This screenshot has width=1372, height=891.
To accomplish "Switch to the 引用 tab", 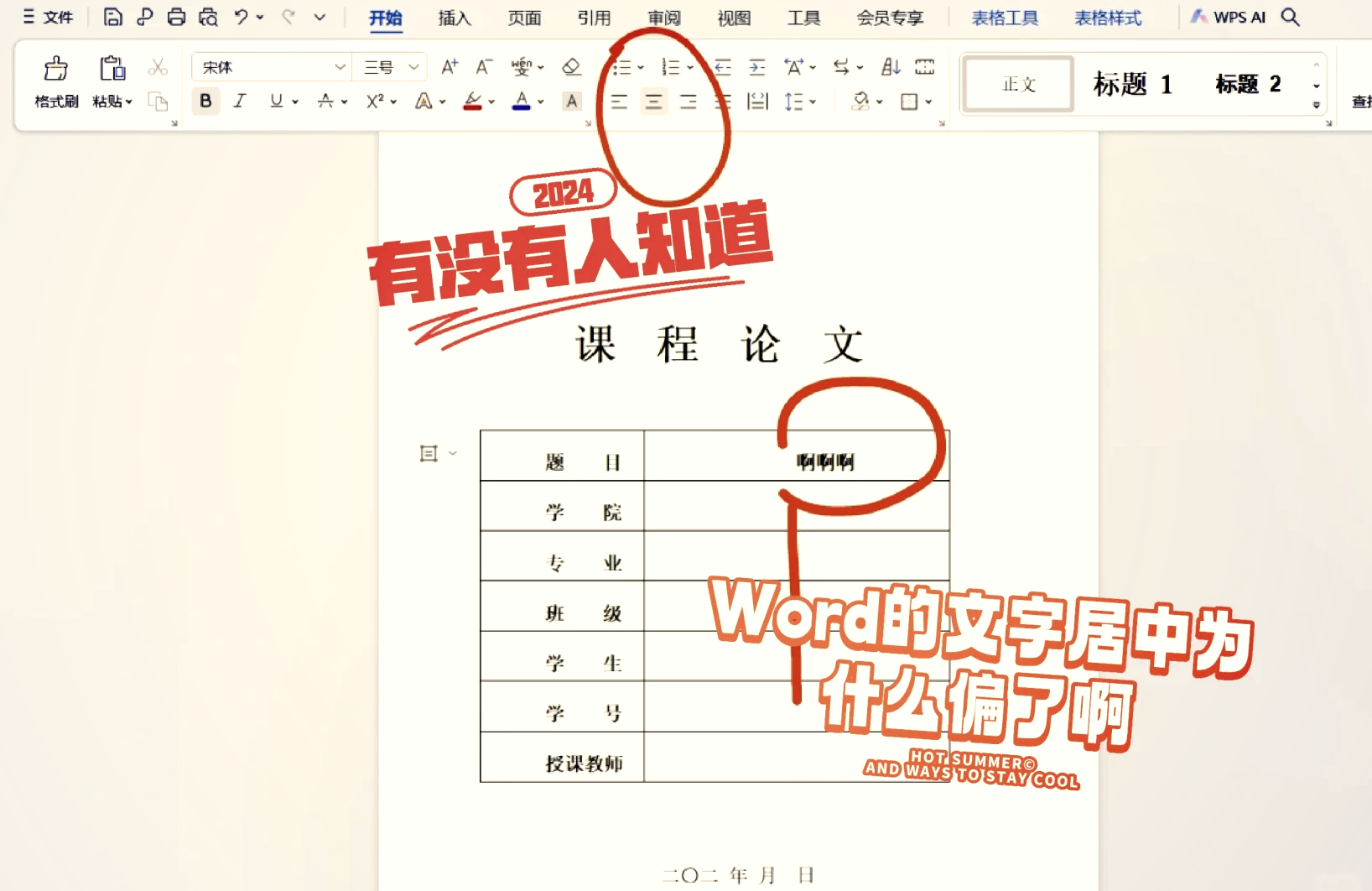I will coord(594,18).
